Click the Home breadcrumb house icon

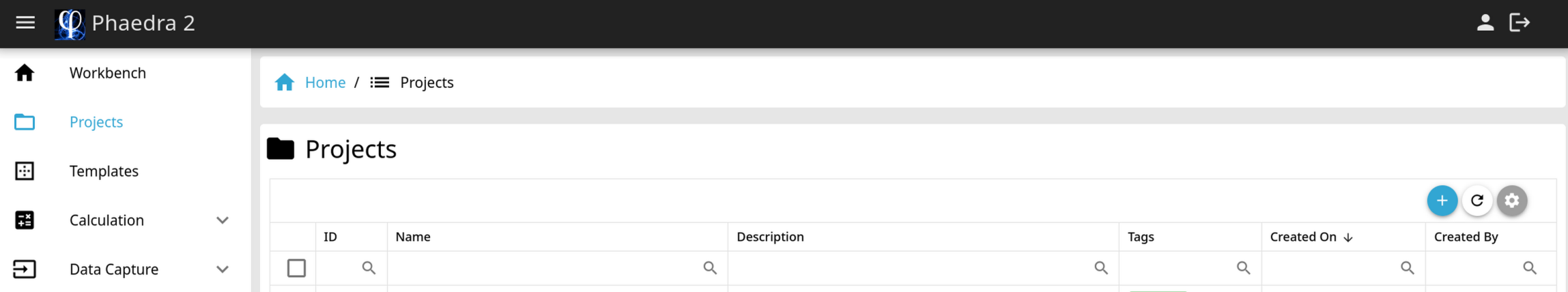[285, 83]
